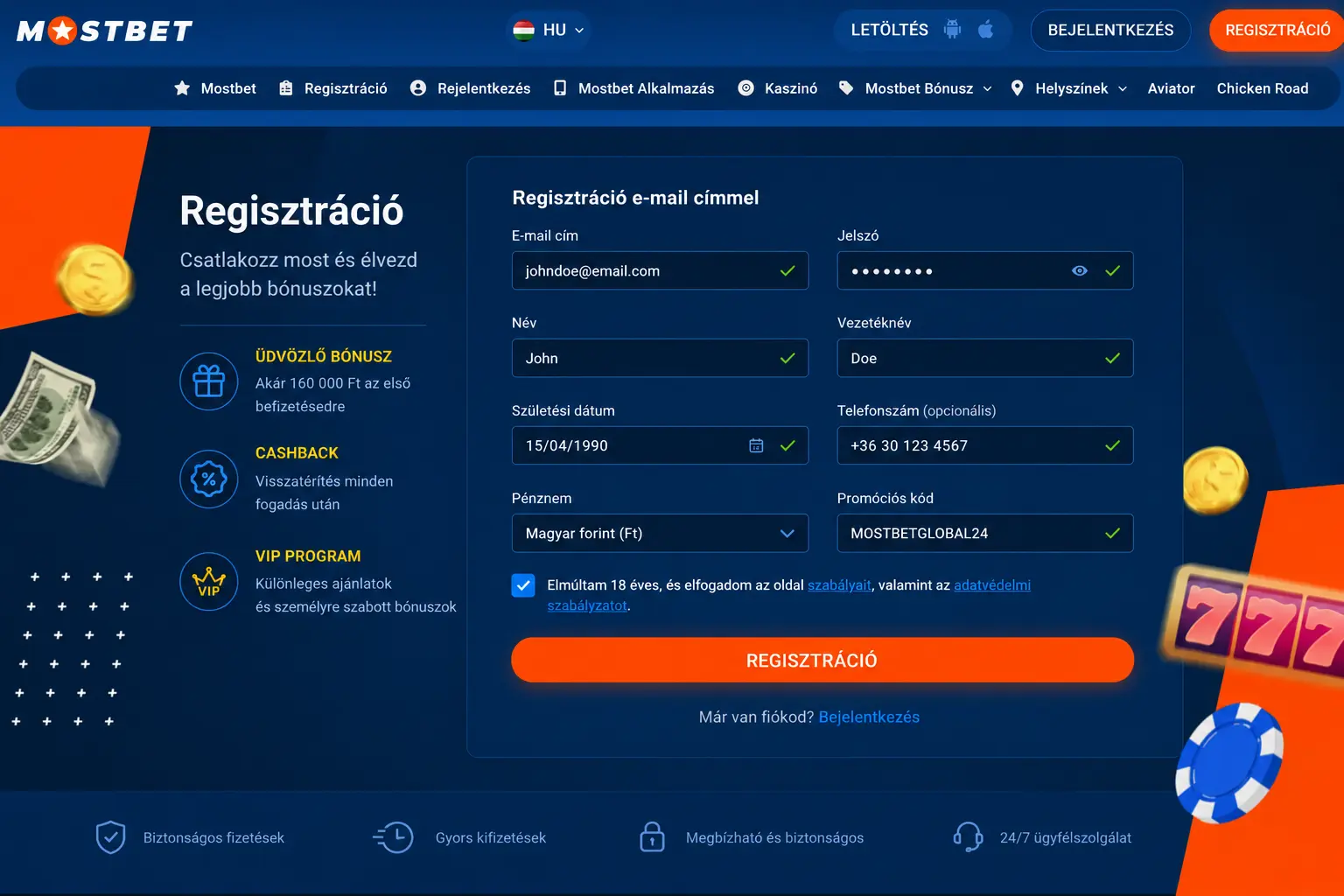Click the orange Regisztráció header button

pyautogui.click(x=1277, y=30)
